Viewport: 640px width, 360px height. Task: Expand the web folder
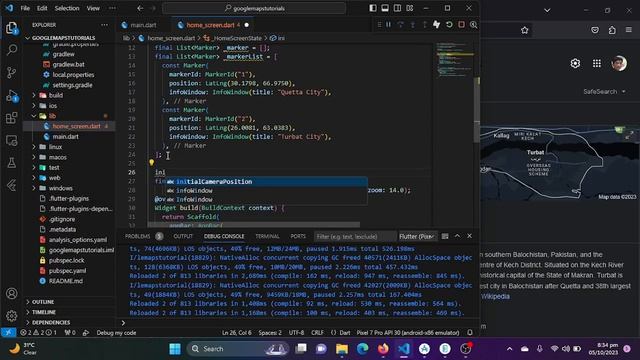pos(55,178)
